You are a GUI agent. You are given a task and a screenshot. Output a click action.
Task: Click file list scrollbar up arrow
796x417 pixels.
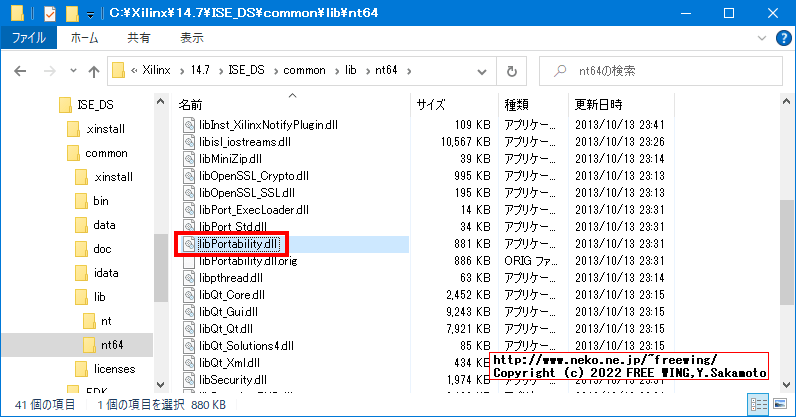click(x=787, y=102)
